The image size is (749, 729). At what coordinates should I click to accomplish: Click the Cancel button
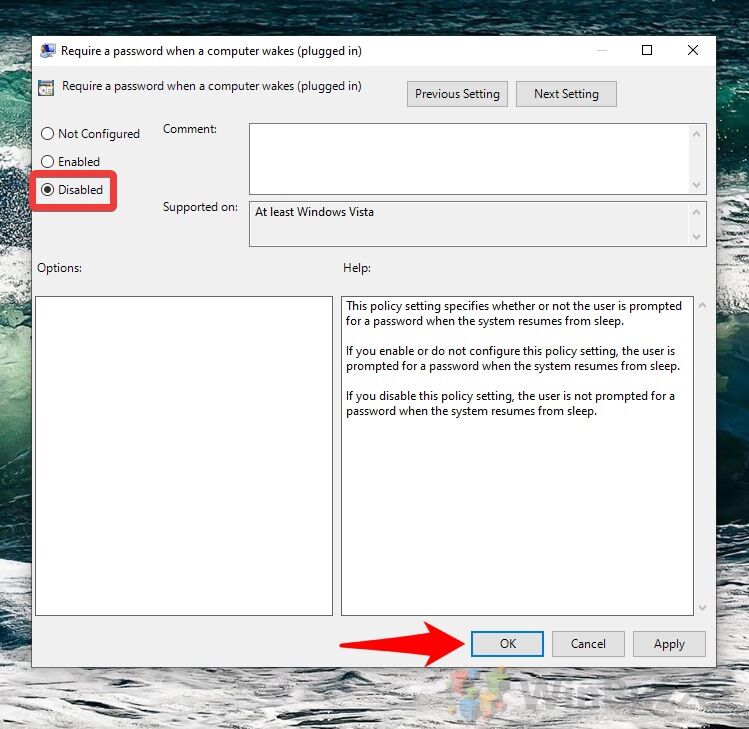(x=588, y=643)
